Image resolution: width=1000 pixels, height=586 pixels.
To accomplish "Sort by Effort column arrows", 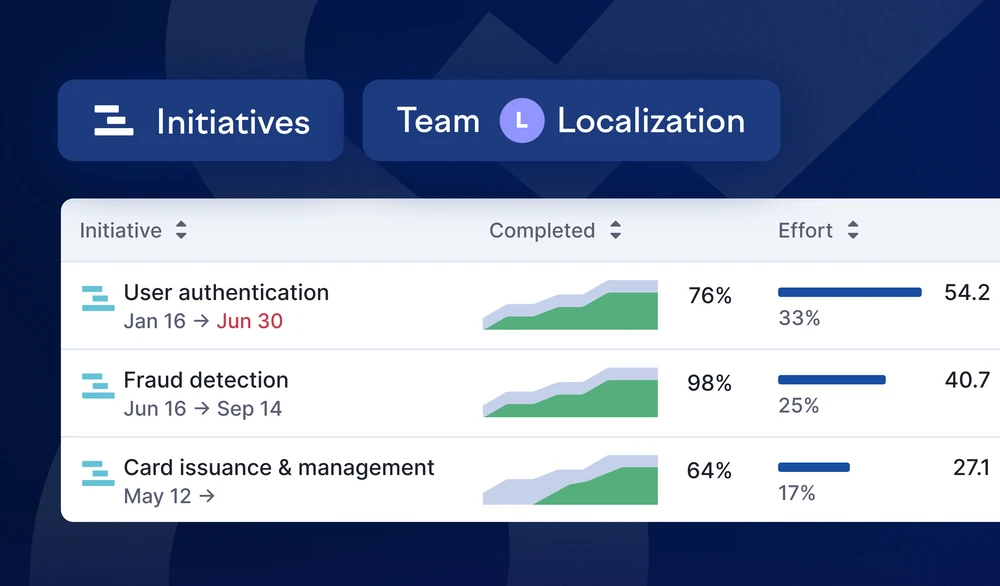I will (853, 230).
